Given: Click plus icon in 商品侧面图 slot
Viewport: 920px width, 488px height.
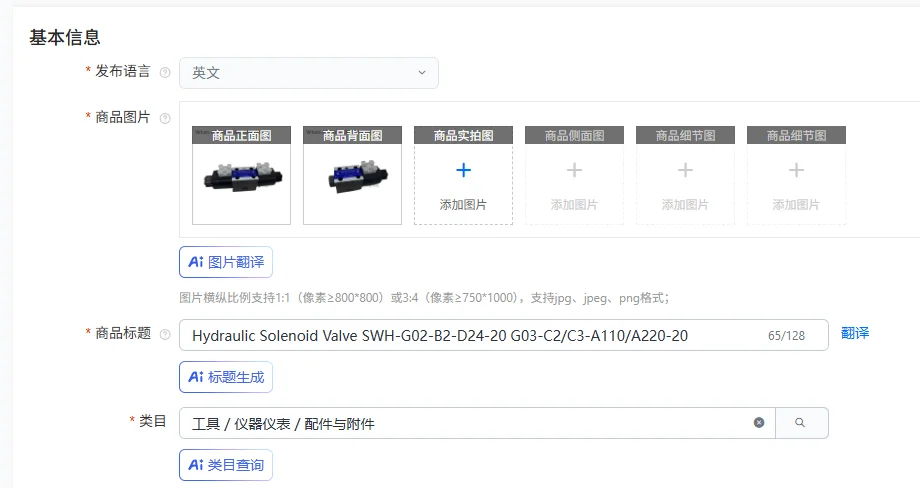Looking at the screenshot, I should pos(574,170).
